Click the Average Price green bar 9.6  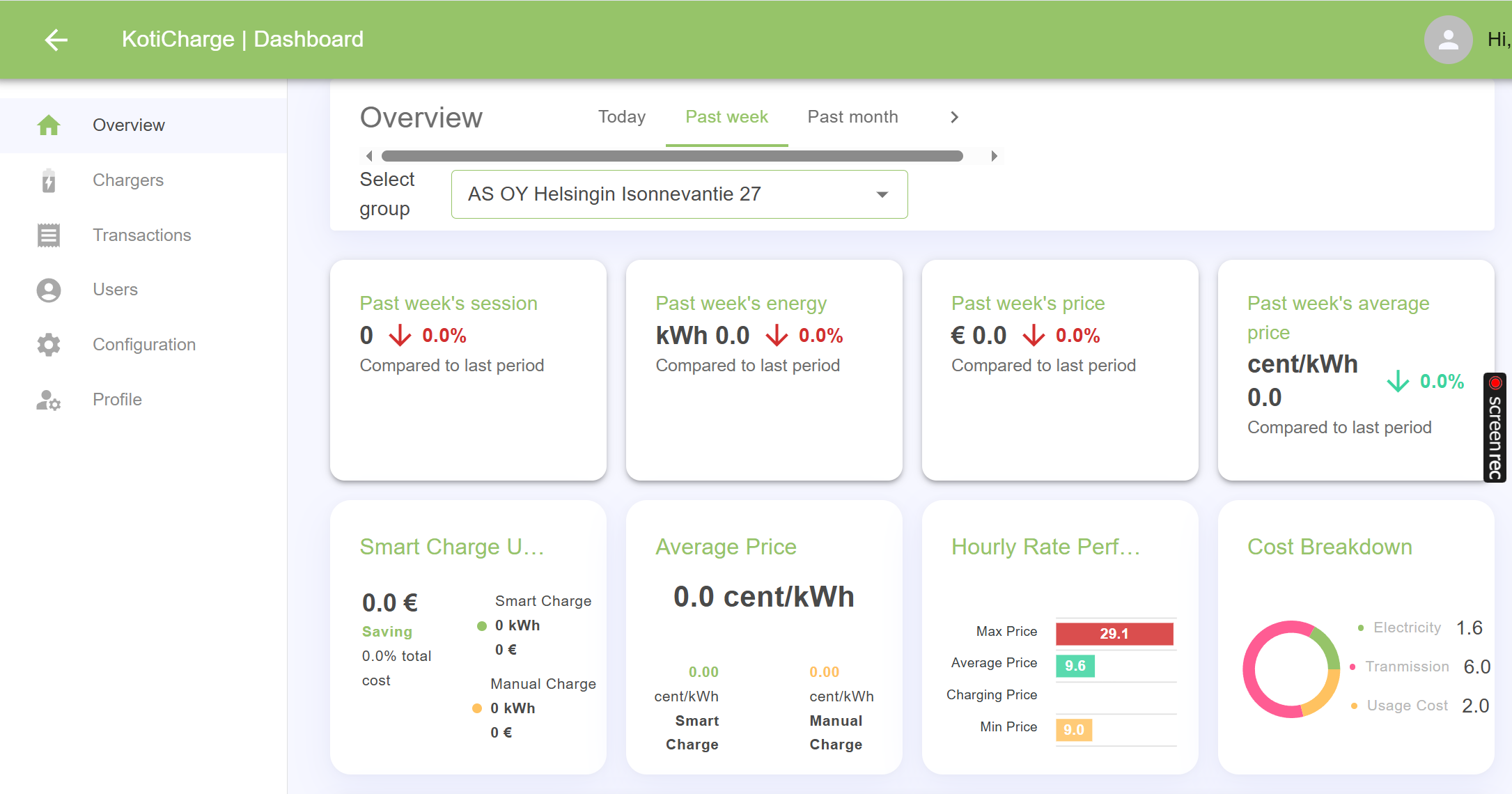[x=1075, y=666]
